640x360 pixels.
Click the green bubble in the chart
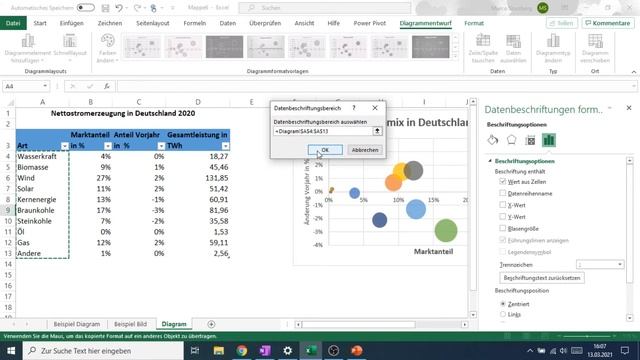(446, 230)
